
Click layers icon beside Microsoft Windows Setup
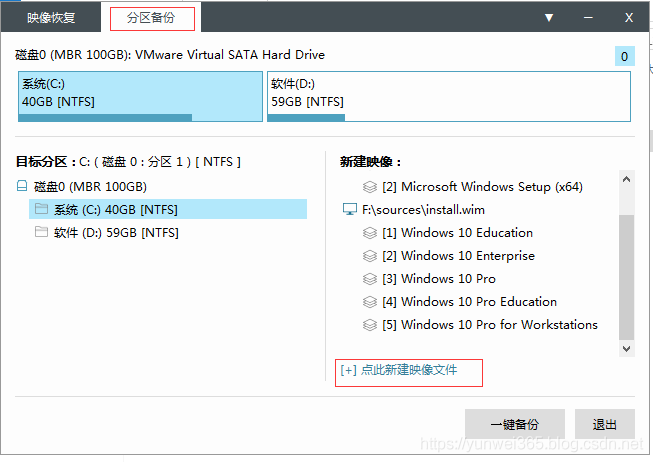pyautogui.click(x=369, y=187)
